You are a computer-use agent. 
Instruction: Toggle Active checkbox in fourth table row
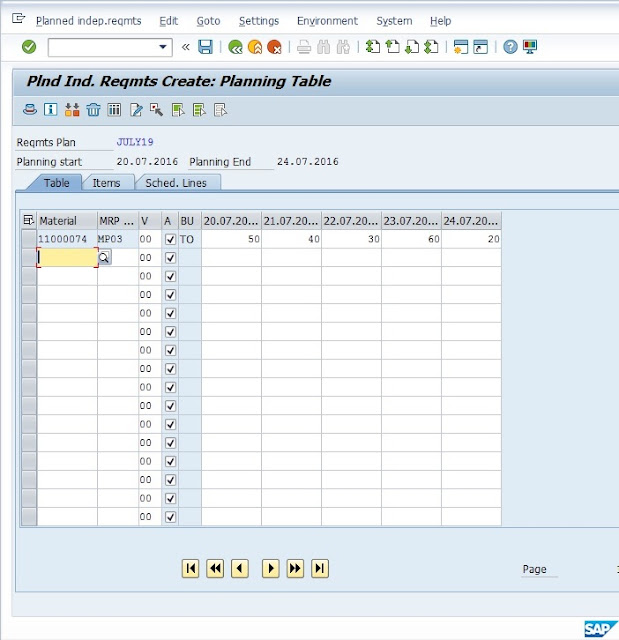click(x=170, y=295)
